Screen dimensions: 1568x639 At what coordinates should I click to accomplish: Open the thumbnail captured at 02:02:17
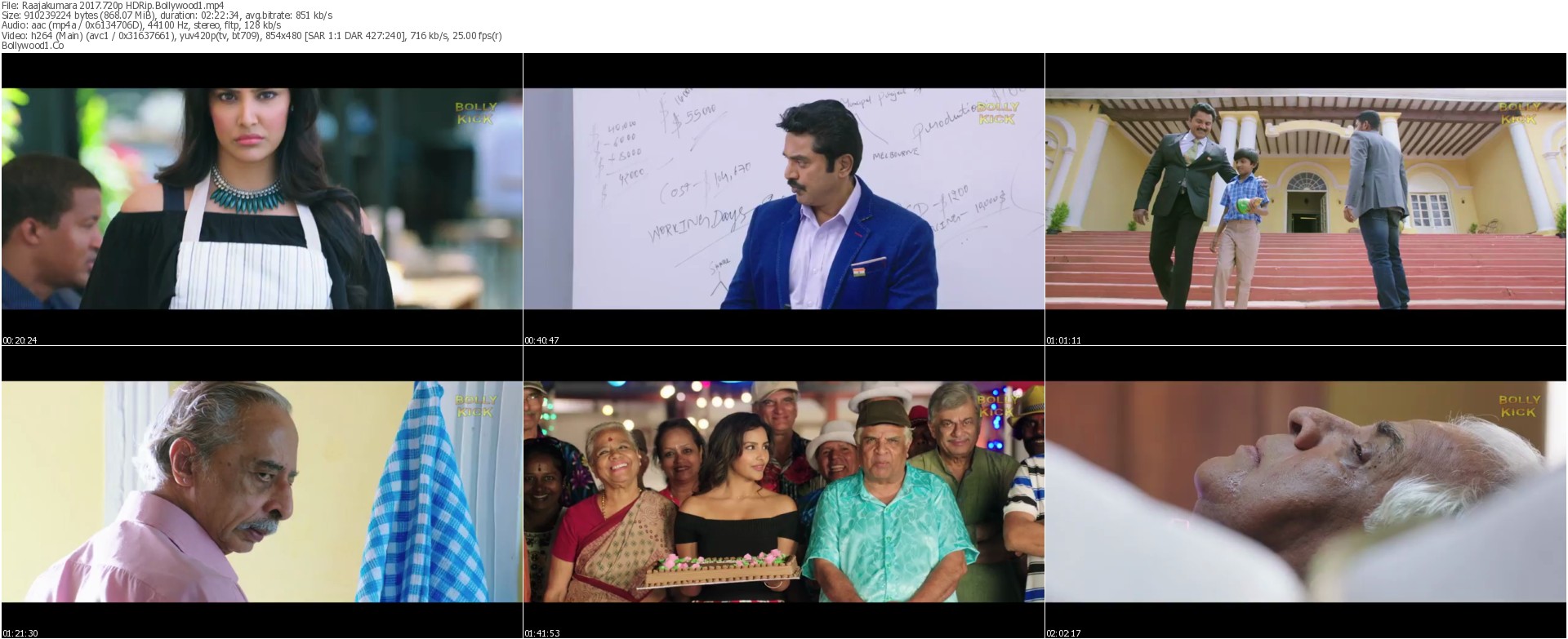click(x=1306, y=492)
